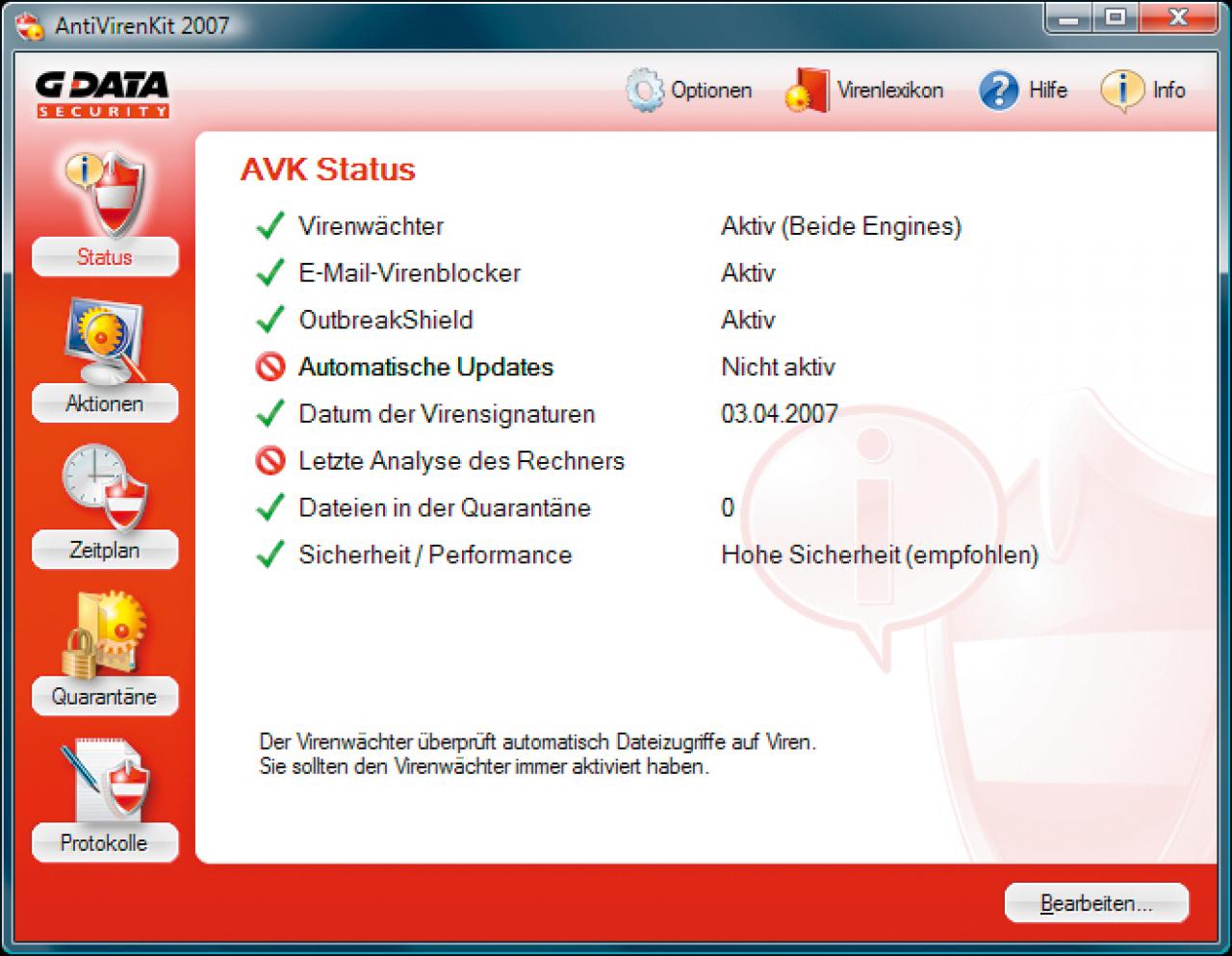
Task: Open Optionen from the top menu
Action: (711, 90)
